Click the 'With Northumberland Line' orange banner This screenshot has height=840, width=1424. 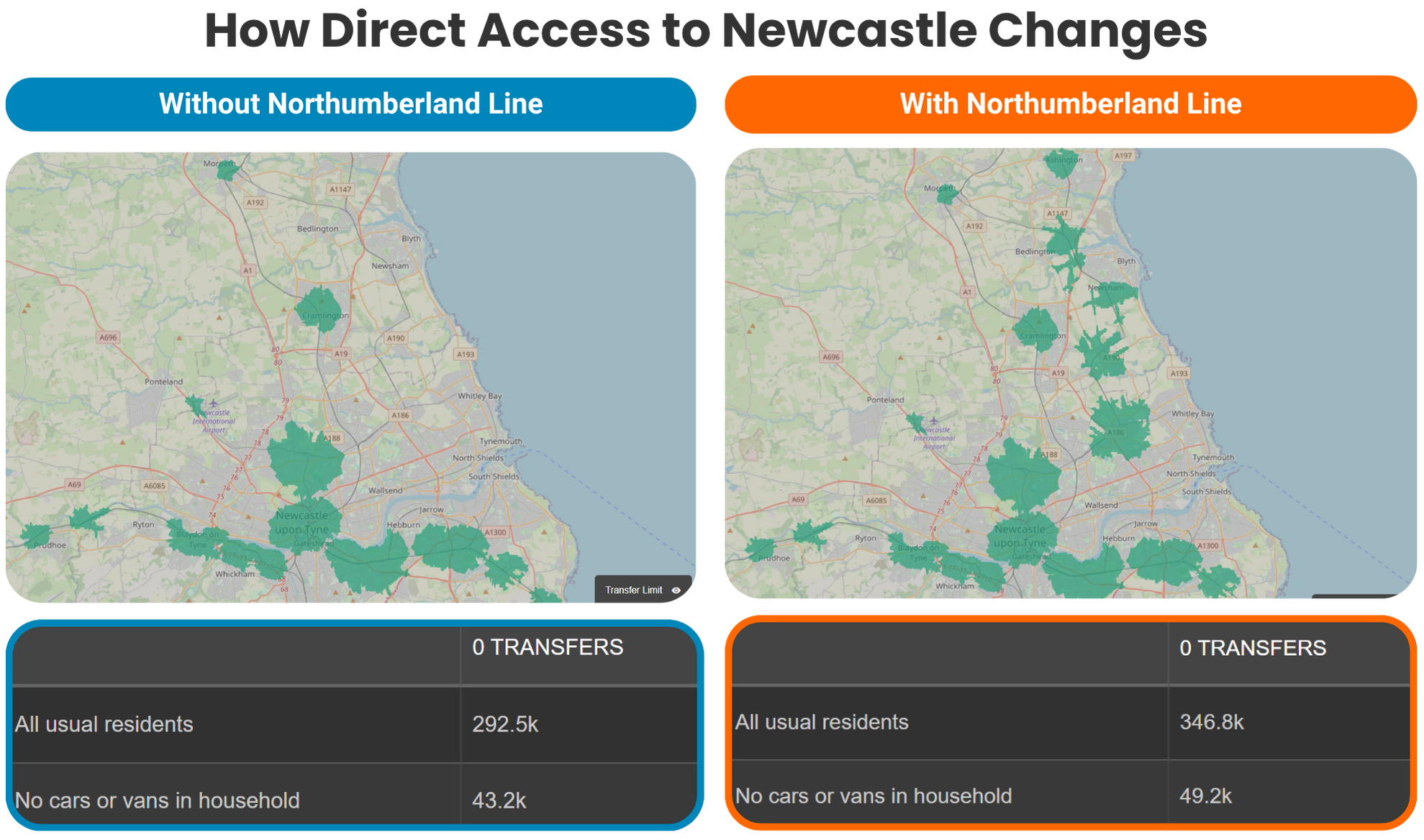1070,104
